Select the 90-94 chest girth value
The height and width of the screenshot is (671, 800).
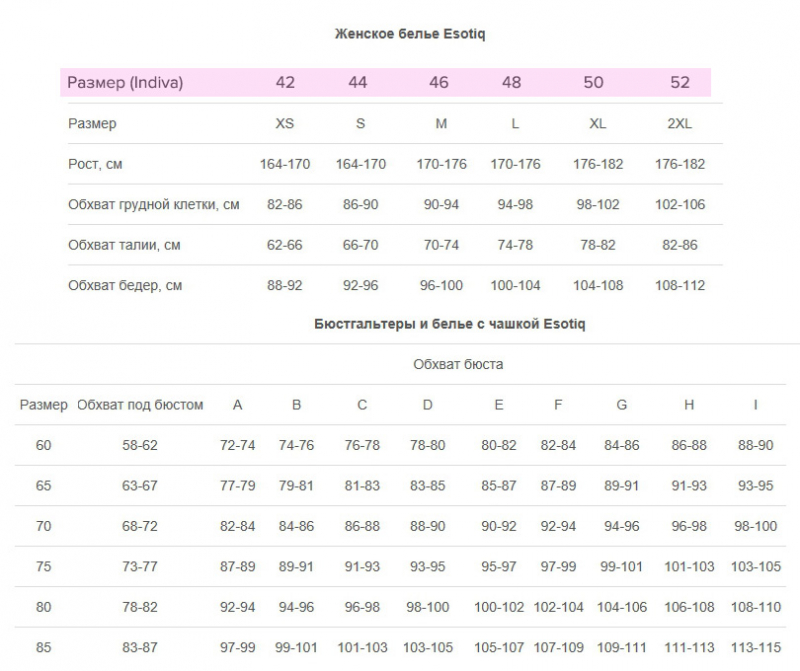coord(441,205)
